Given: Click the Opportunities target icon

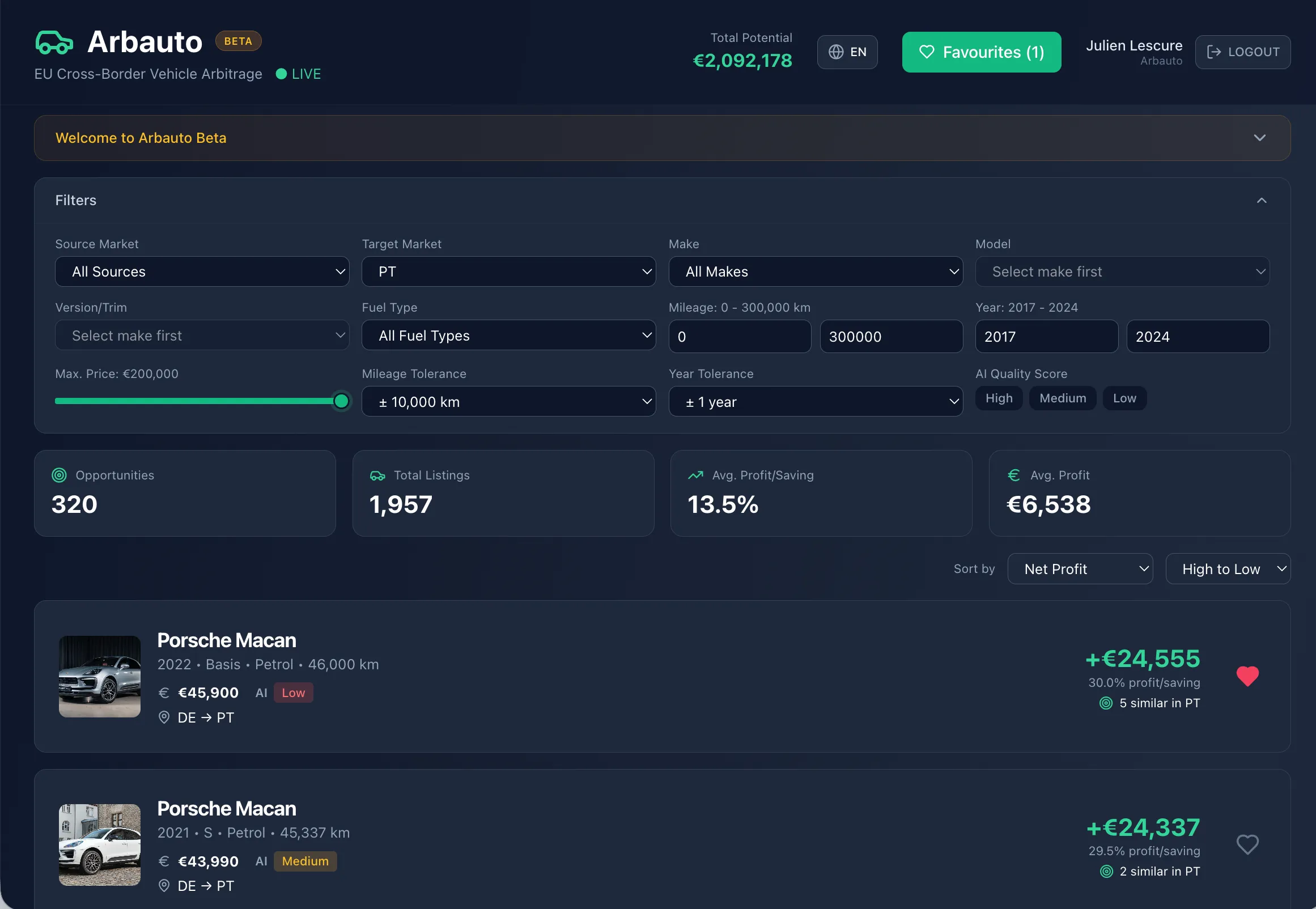Looking at the screenshot, I should 59,475.
